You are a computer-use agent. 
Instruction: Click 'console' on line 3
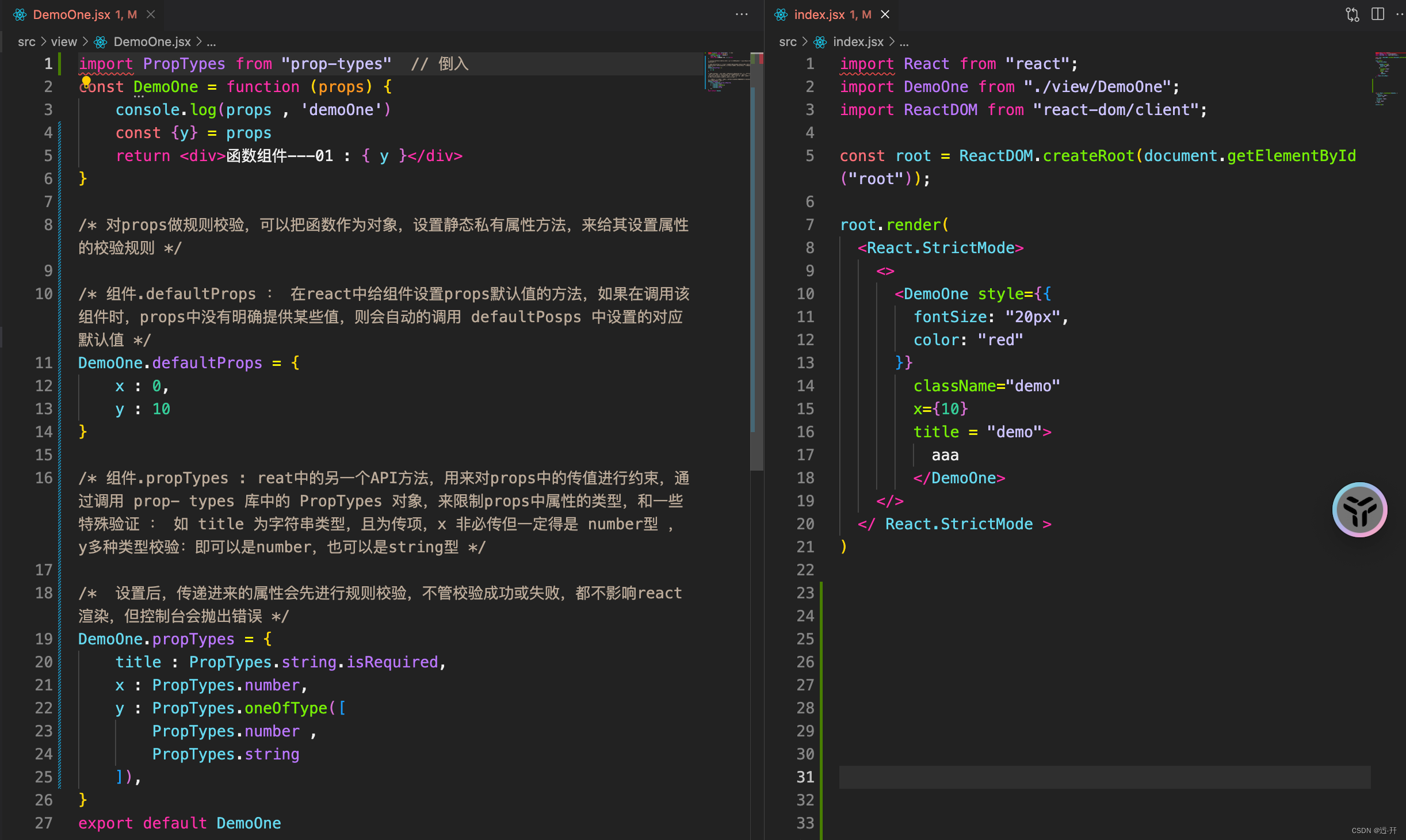click(147, 110)
